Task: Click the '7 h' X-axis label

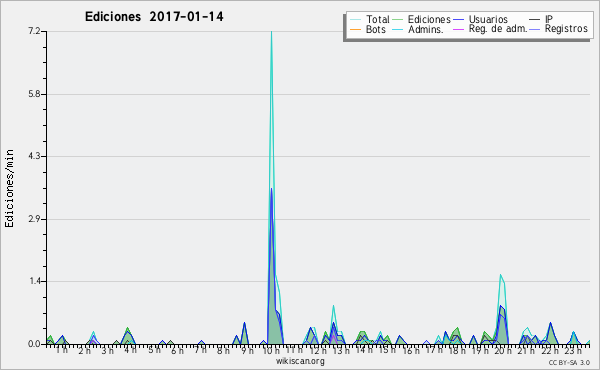Action: pyautogui.click(x=200, y=350)
